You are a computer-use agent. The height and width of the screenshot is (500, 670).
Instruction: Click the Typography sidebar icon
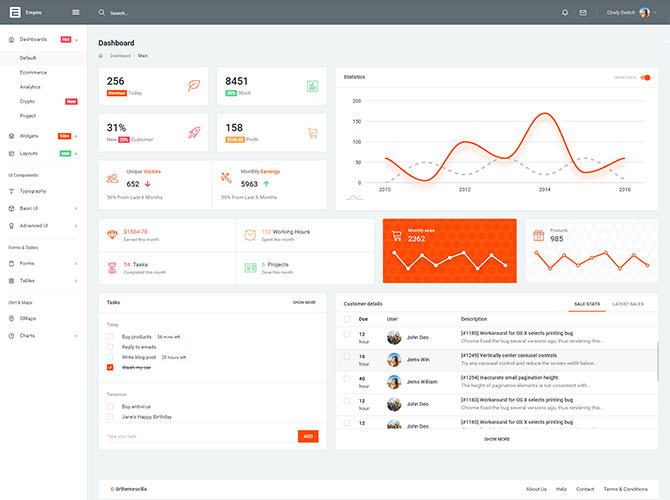point(12,191)
